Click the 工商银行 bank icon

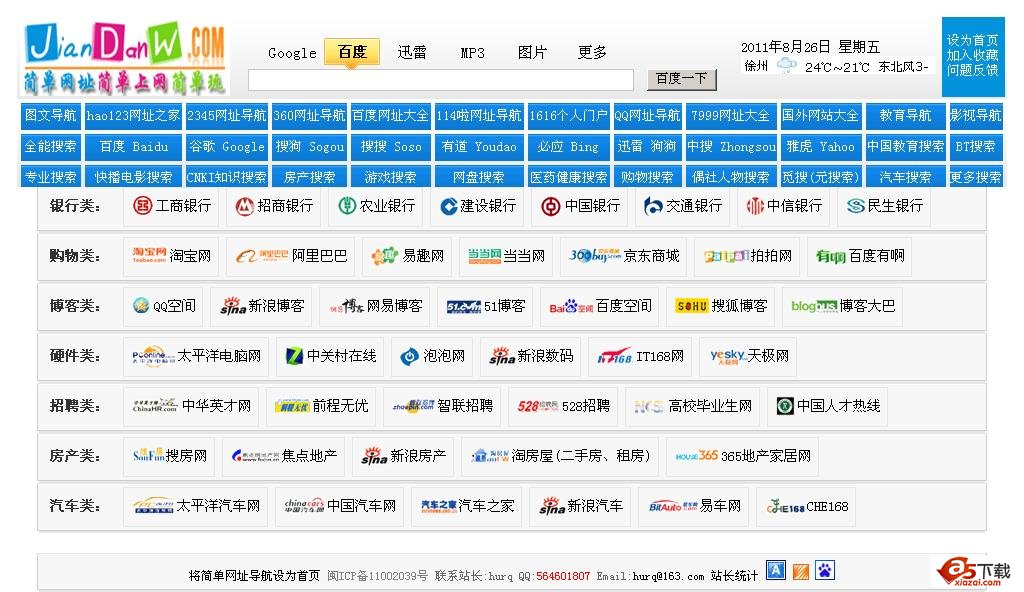(141, 207)
